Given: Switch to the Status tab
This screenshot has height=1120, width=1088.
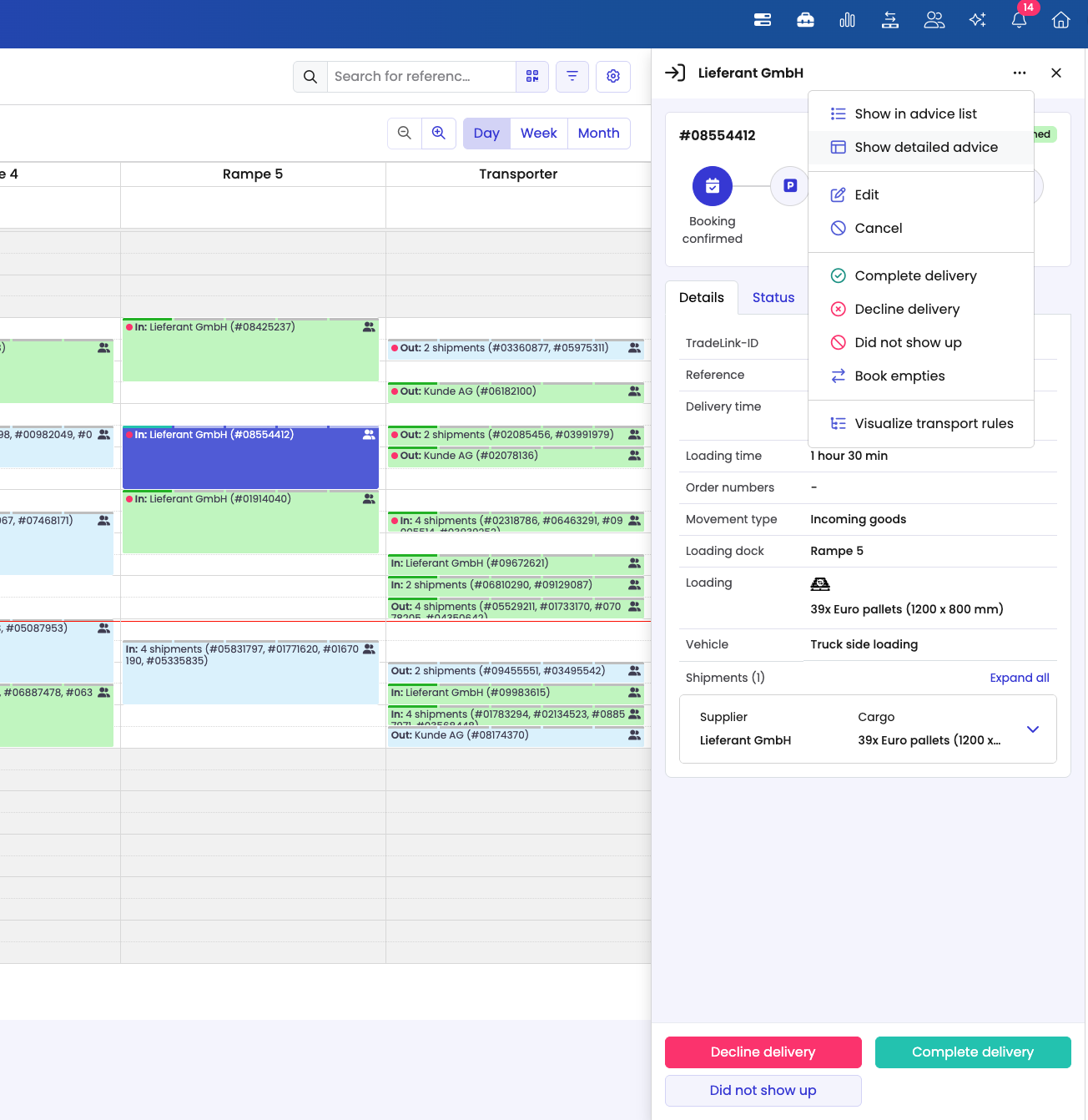Looking at the screenshot, I should [x=773, y=298].
